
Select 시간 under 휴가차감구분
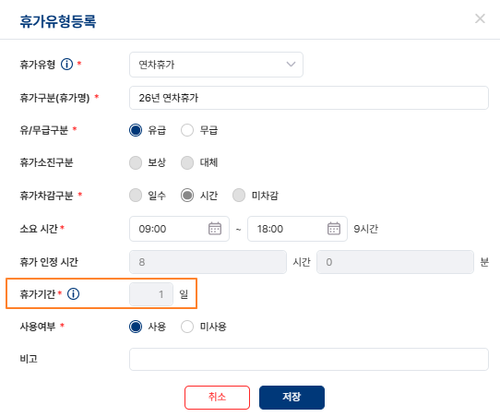[x=187, y=195]
